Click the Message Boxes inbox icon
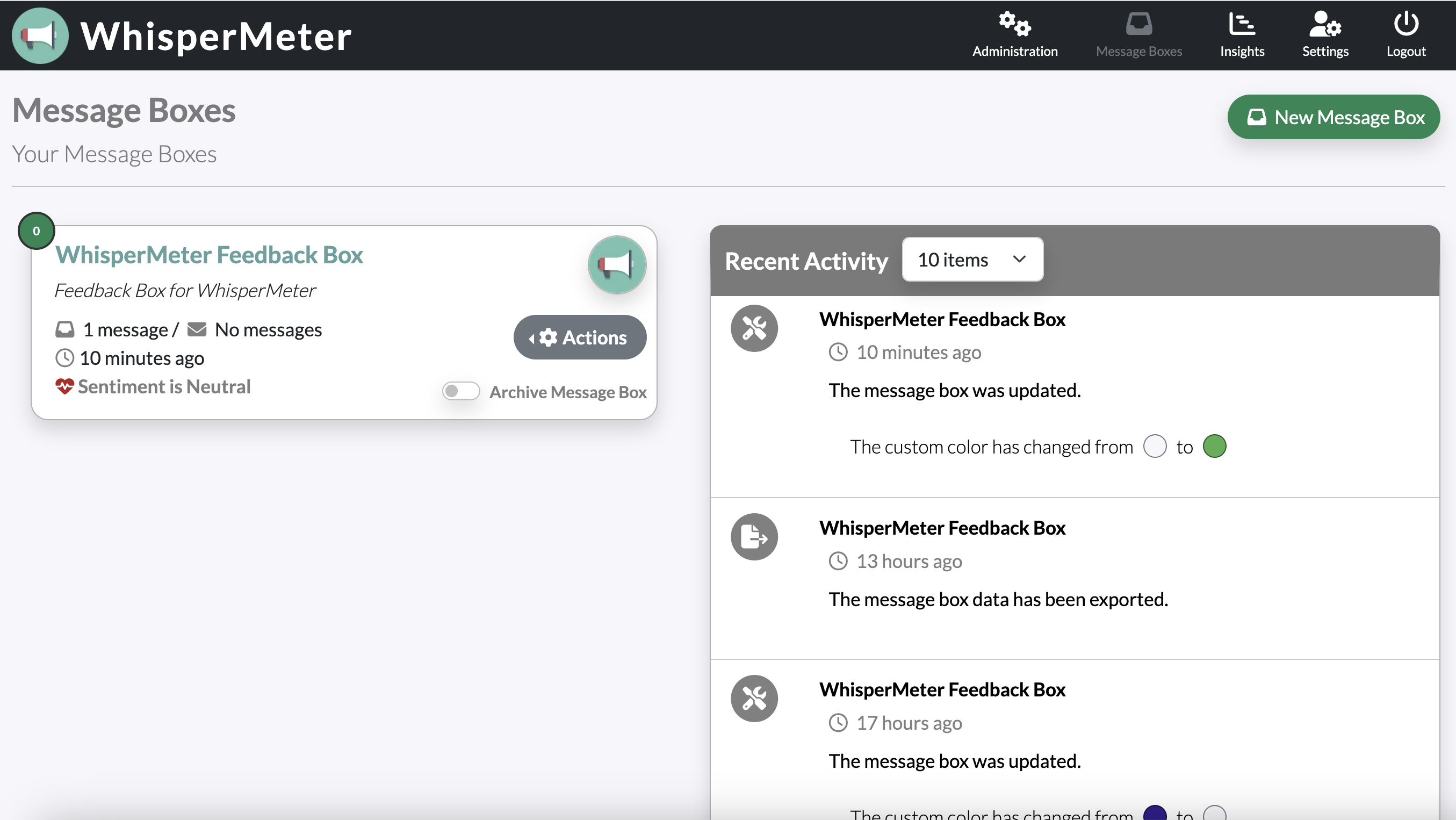Screen dimensions: 1456x820 point(1138,24)
